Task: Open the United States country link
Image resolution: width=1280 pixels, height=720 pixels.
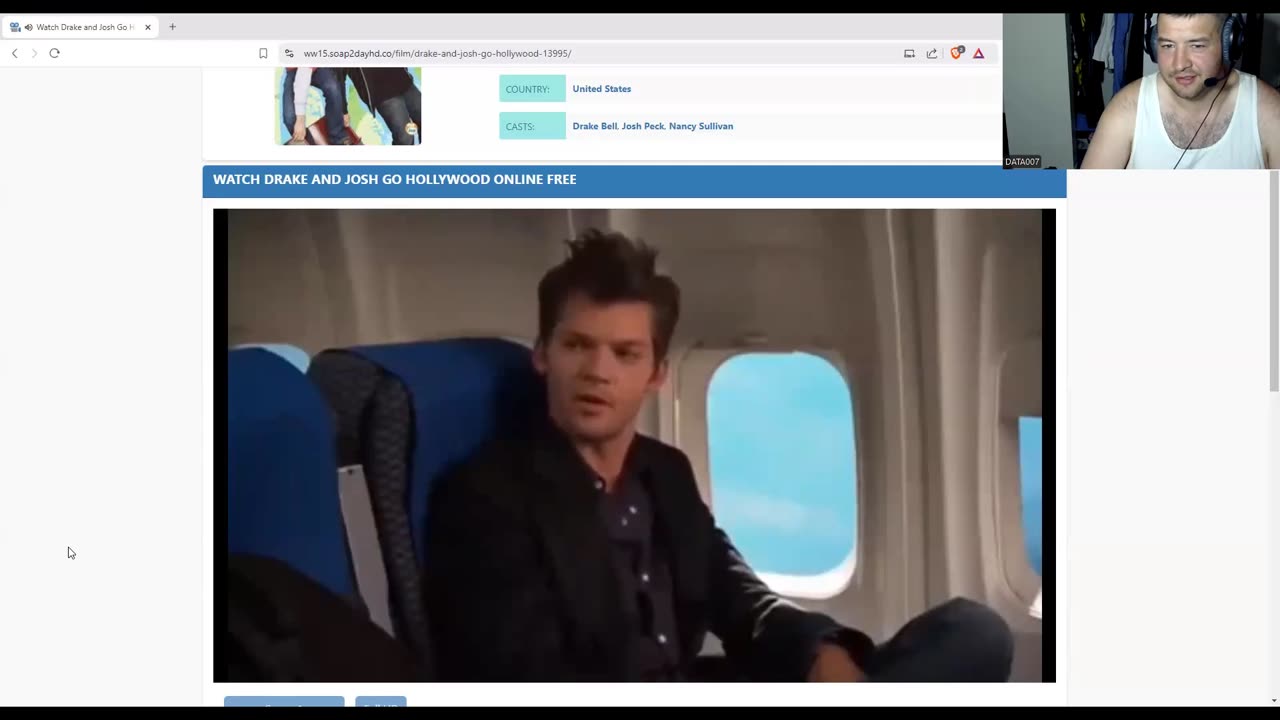Action: point(601,89)
